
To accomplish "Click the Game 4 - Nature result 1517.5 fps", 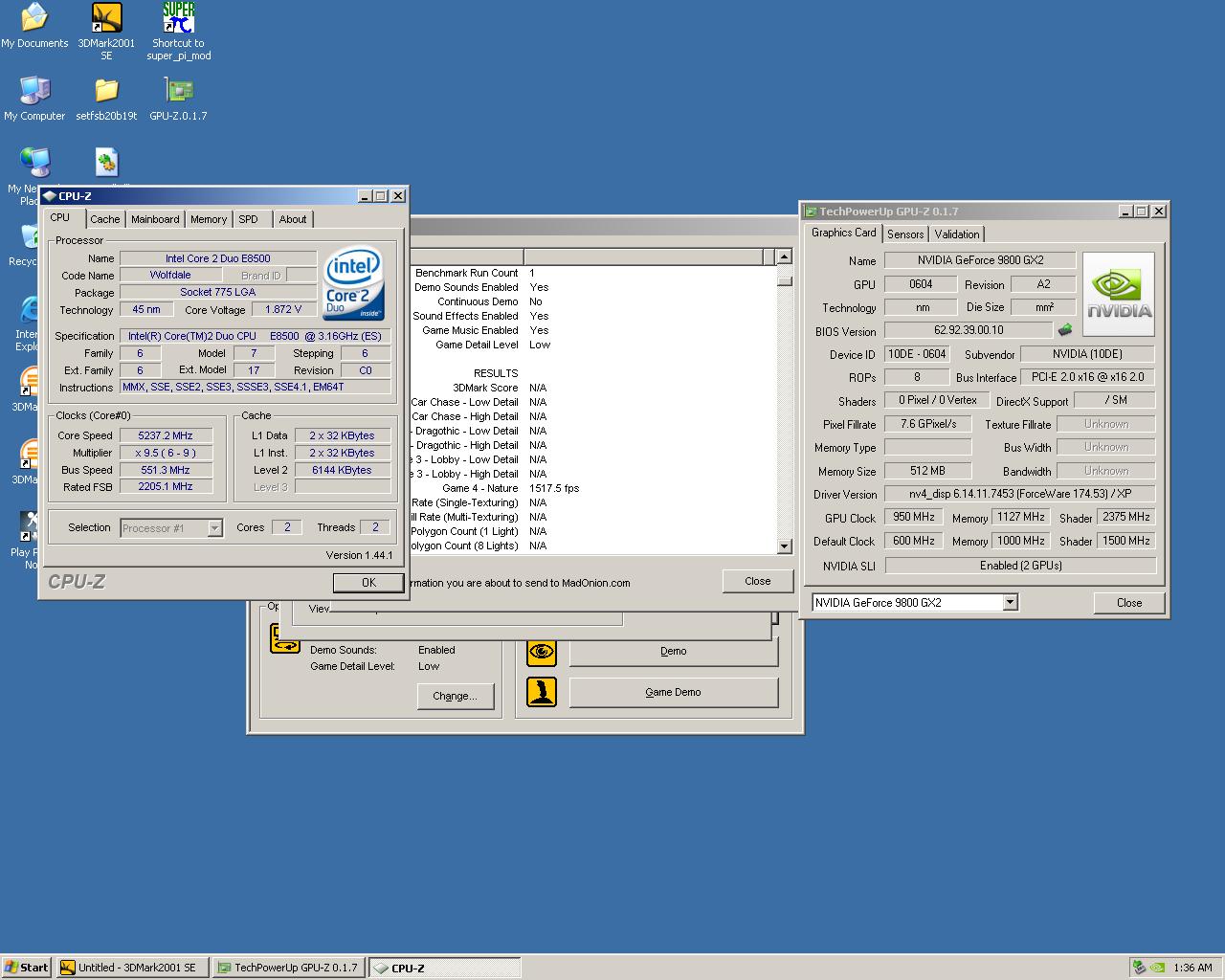I will coord(554,488).
